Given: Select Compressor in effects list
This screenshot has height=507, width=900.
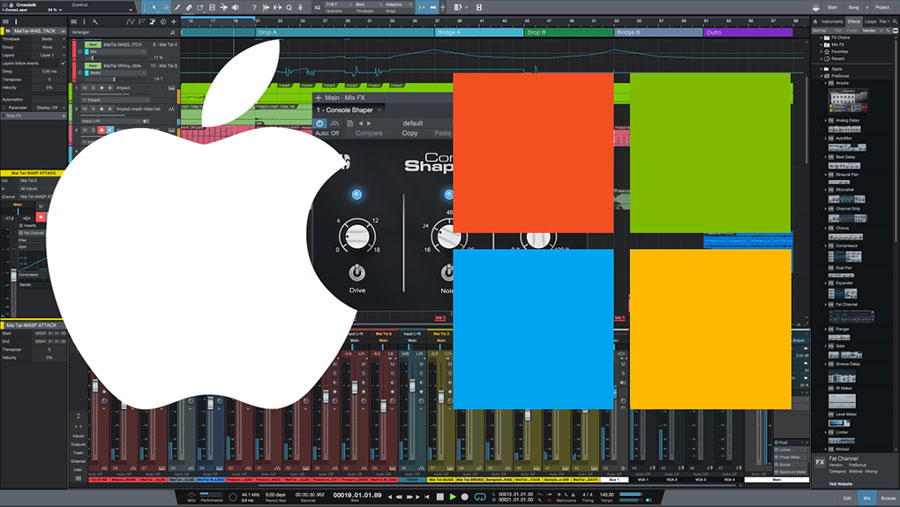Looking at the screenshot, I should [x=847, y=246].
